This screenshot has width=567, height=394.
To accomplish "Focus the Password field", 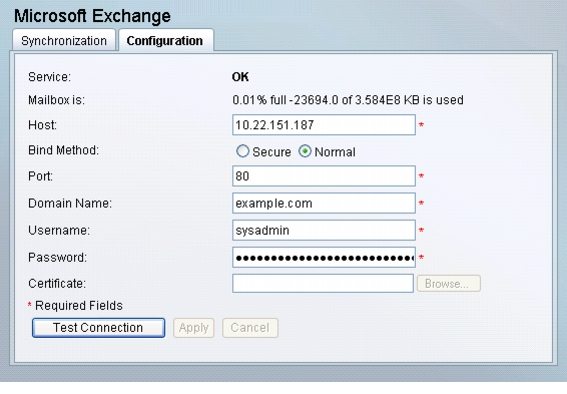I will coord(324,258).
